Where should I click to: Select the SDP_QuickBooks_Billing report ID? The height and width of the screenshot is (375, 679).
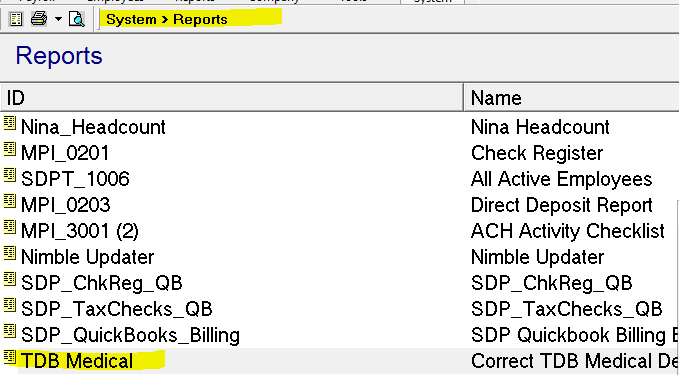point(130,336)
